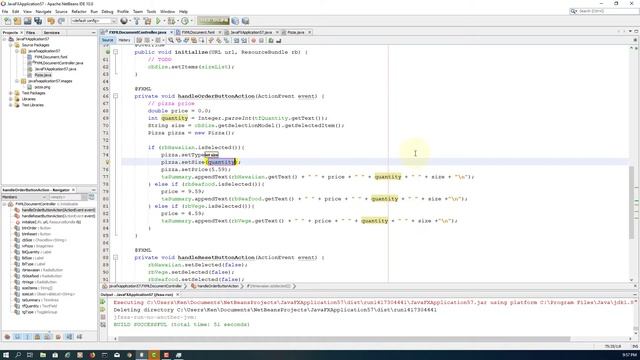Select tfQuantity : TextField in Navigator
Image resolution: width=640 pixels, height=360 pixels.
(x=39, y=306)
